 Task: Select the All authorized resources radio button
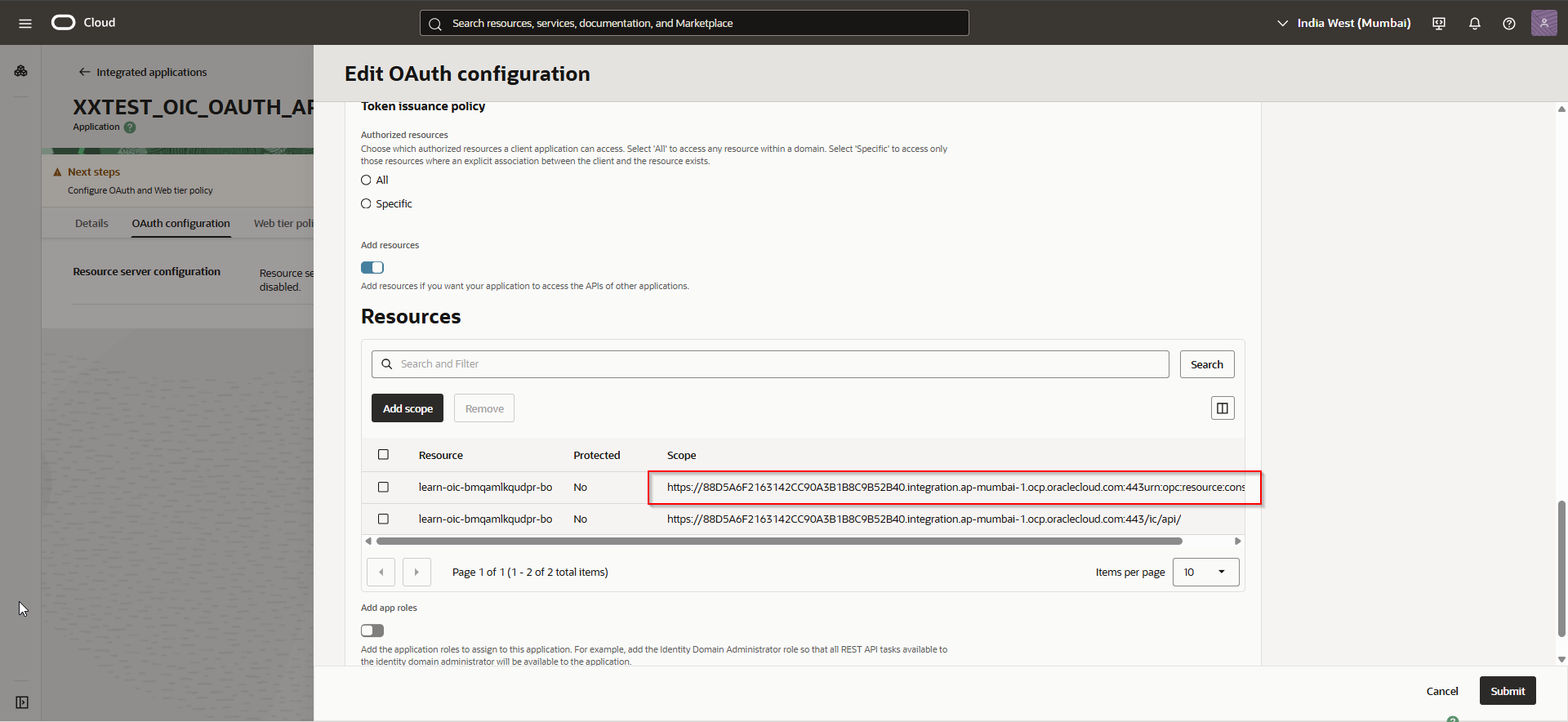(366, 180)
